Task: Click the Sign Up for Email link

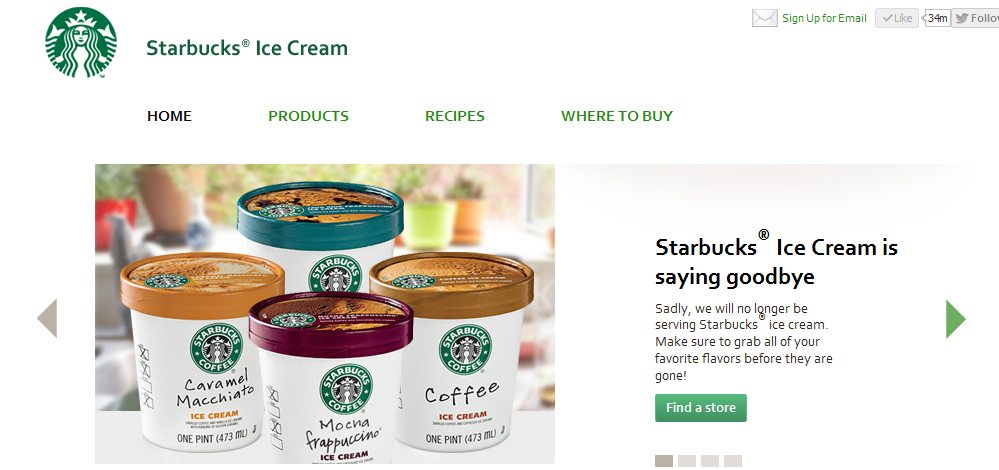Action: [x=824, y=18]
